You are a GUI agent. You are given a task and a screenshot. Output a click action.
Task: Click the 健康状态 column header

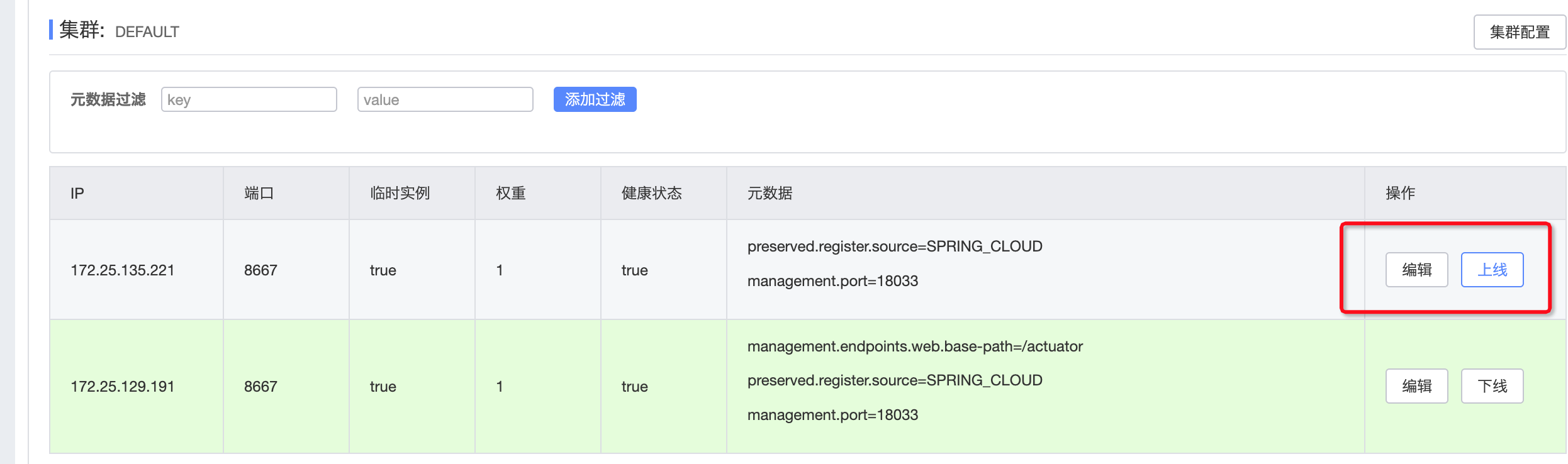[652, 193]
